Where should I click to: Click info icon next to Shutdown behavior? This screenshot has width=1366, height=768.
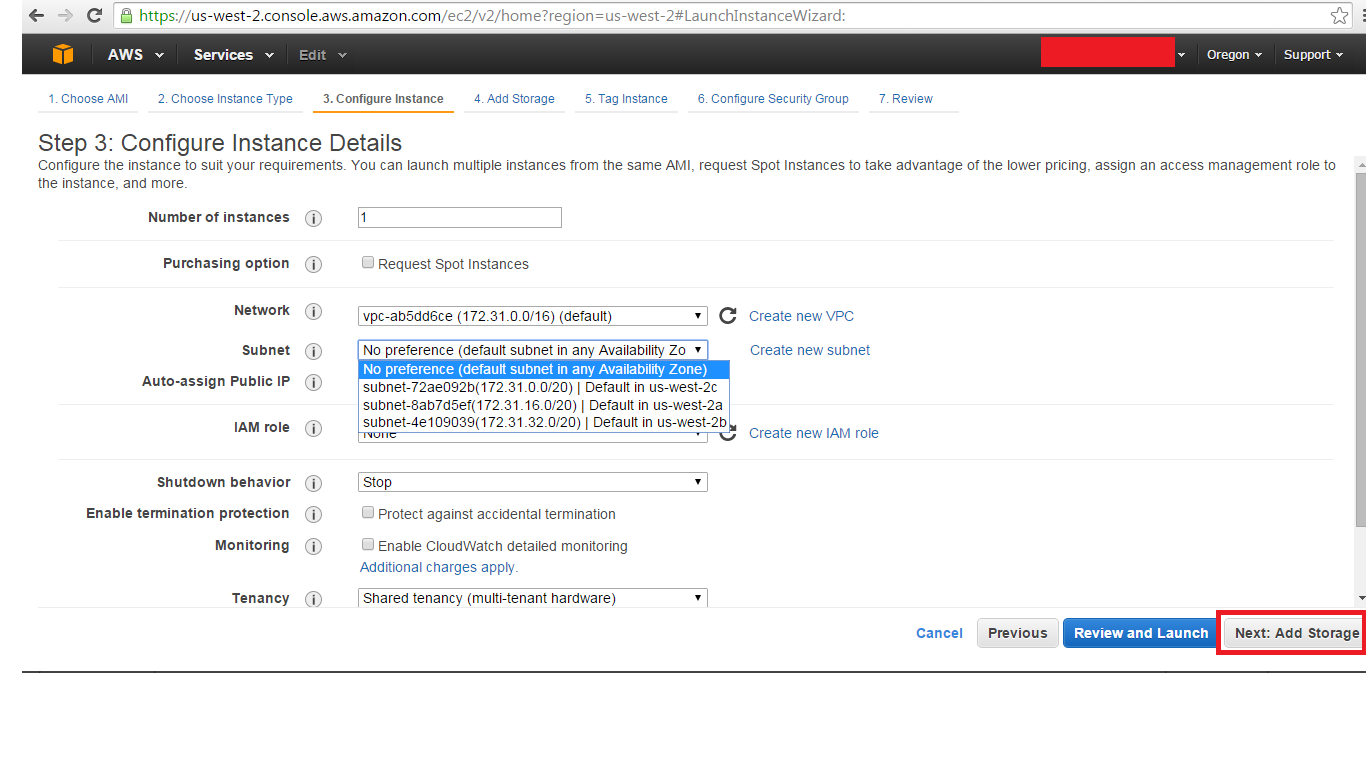313,483
